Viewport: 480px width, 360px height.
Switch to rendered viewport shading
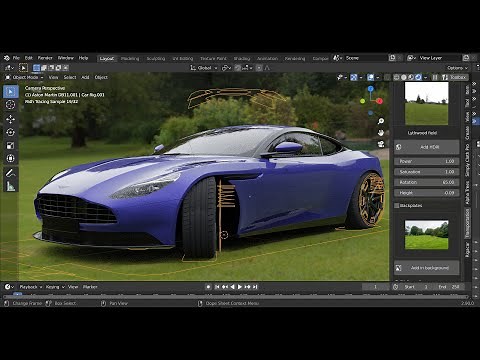click(418, 77)
